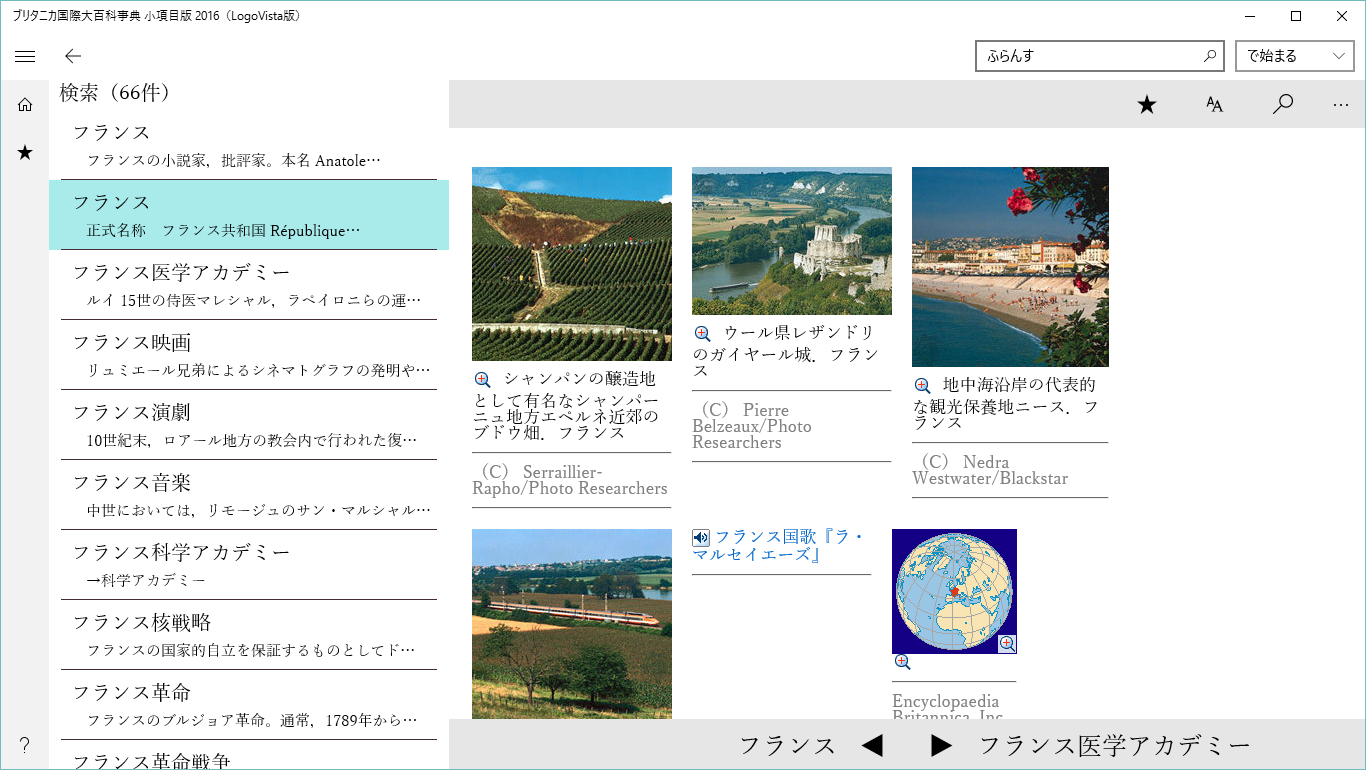
Task: Expand the で始まる search mode dropdown
Action: [x=1294, y=56]
